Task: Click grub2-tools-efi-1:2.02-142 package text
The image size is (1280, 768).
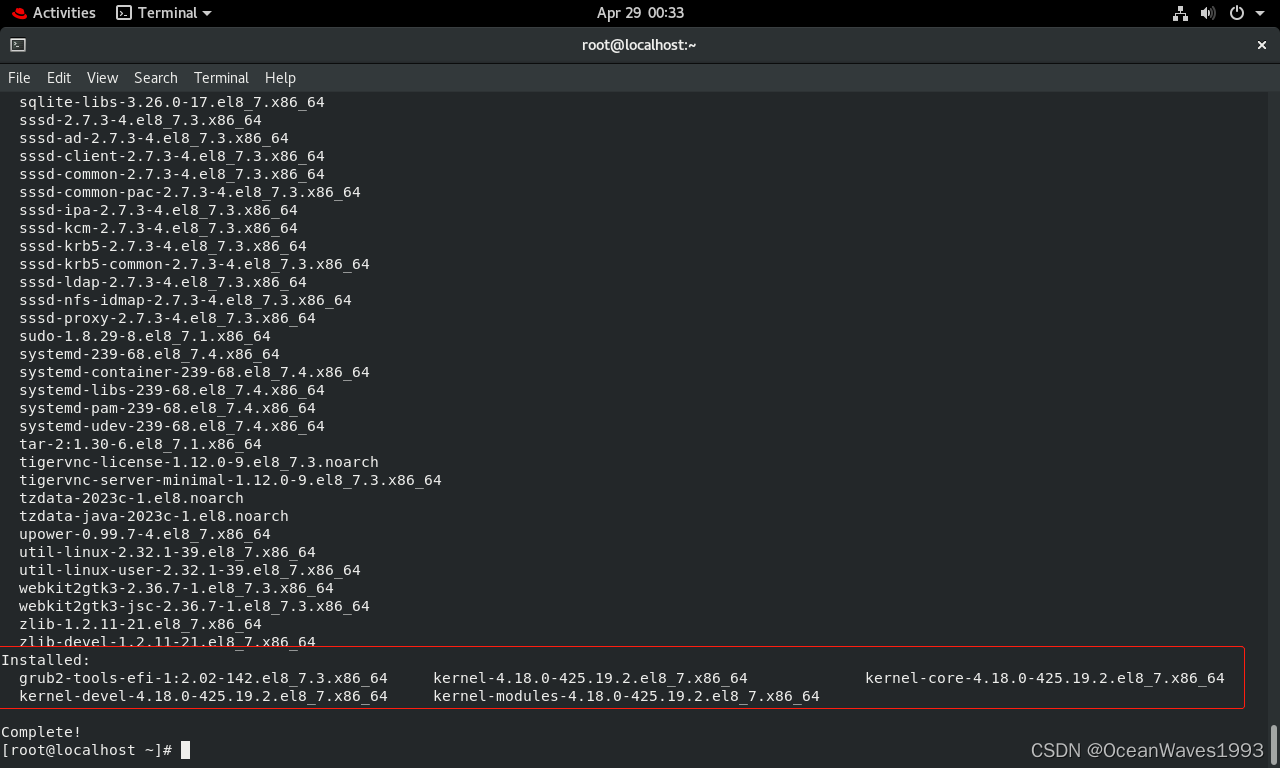Action: pos(203,678)
